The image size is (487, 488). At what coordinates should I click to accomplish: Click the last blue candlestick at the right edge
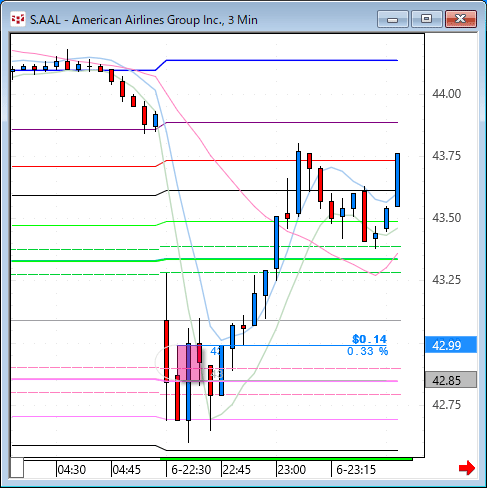[x=397, y=180]
